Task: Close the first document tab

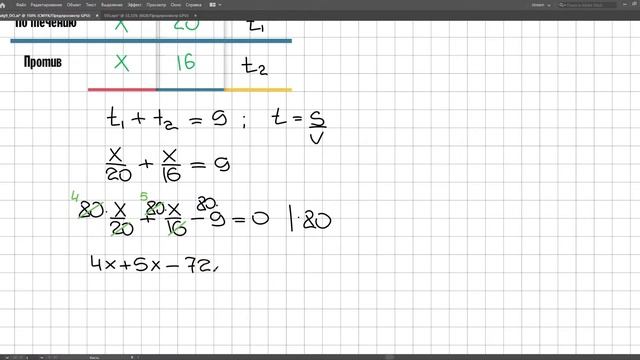Action: [97, 16]
